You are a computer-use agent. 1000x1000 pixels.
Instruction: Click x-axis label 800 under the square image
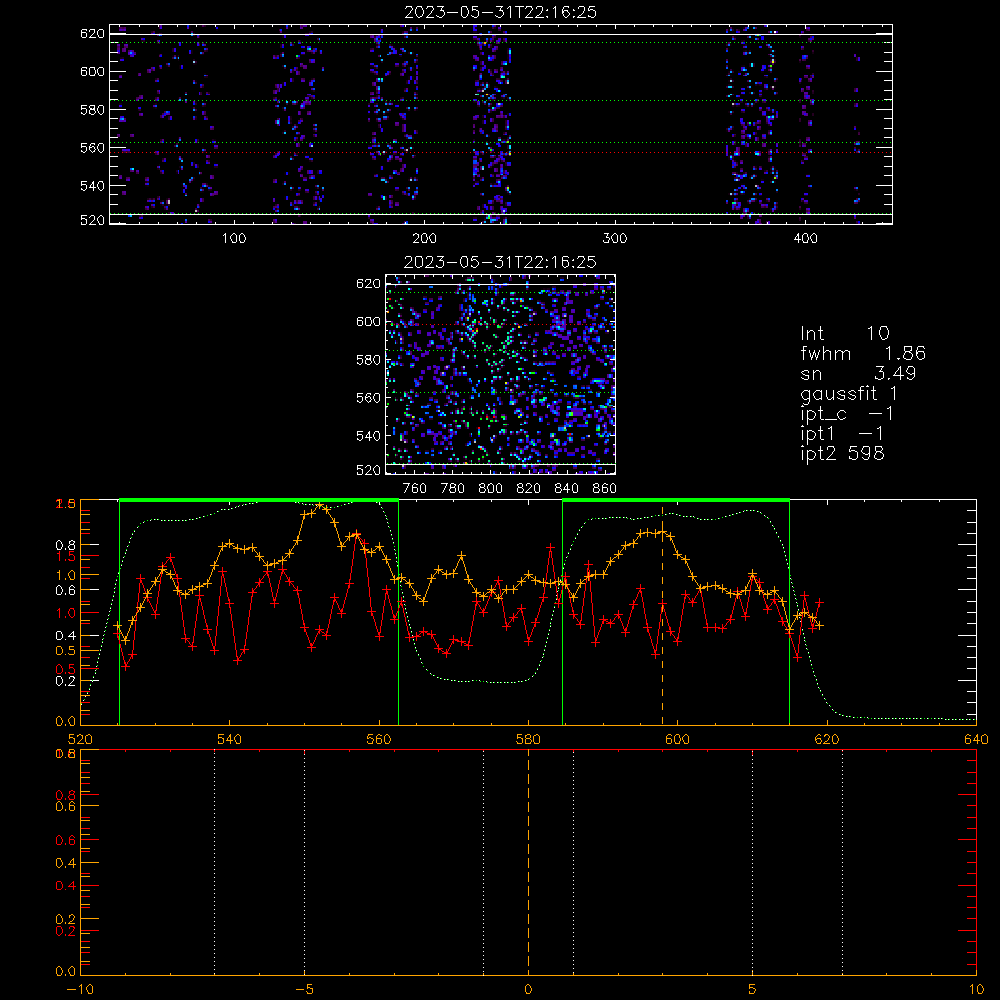(490, 489)
